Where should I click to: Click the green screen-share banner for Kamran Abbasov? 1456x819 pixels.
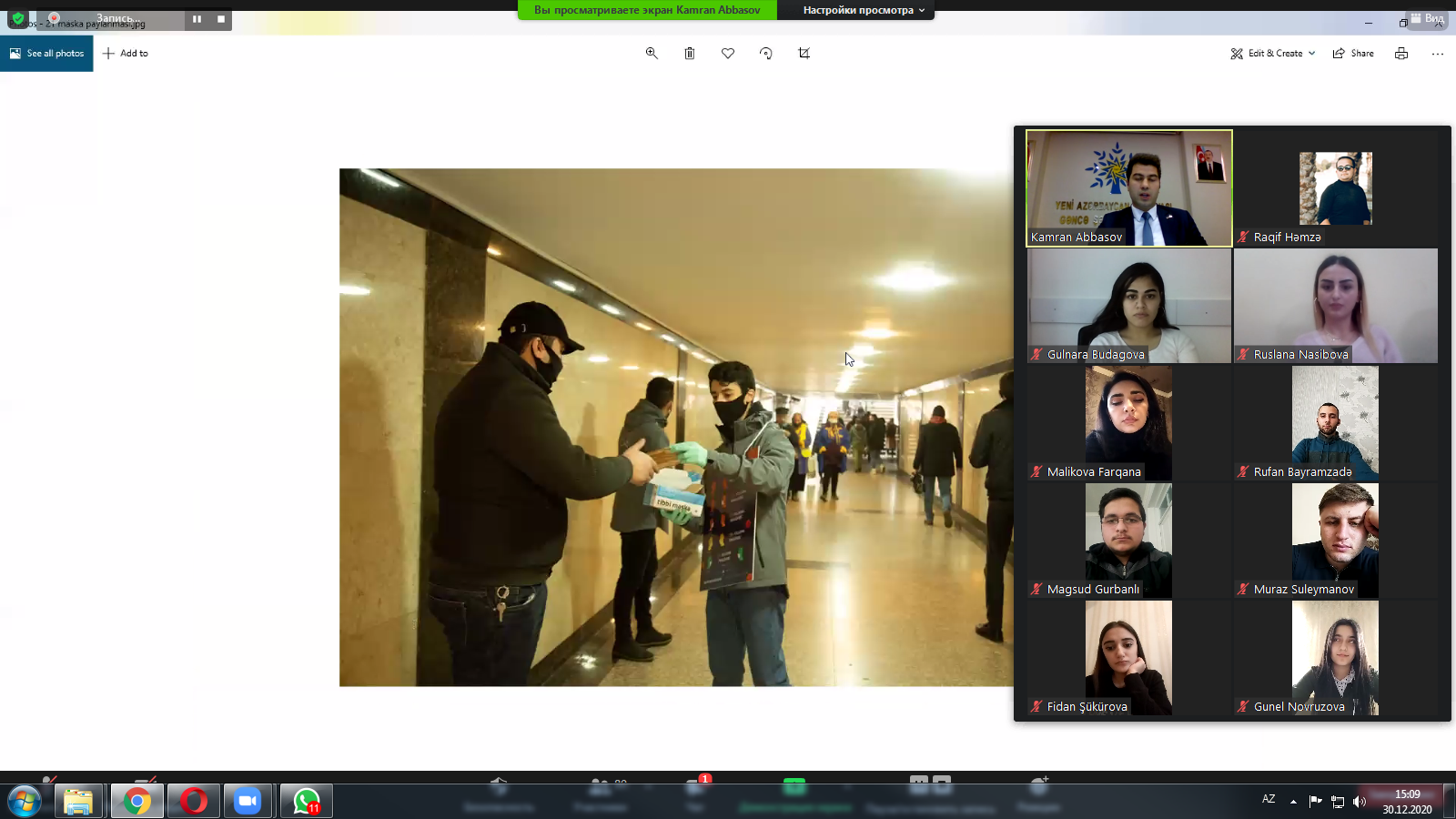[x=647, y=10]
